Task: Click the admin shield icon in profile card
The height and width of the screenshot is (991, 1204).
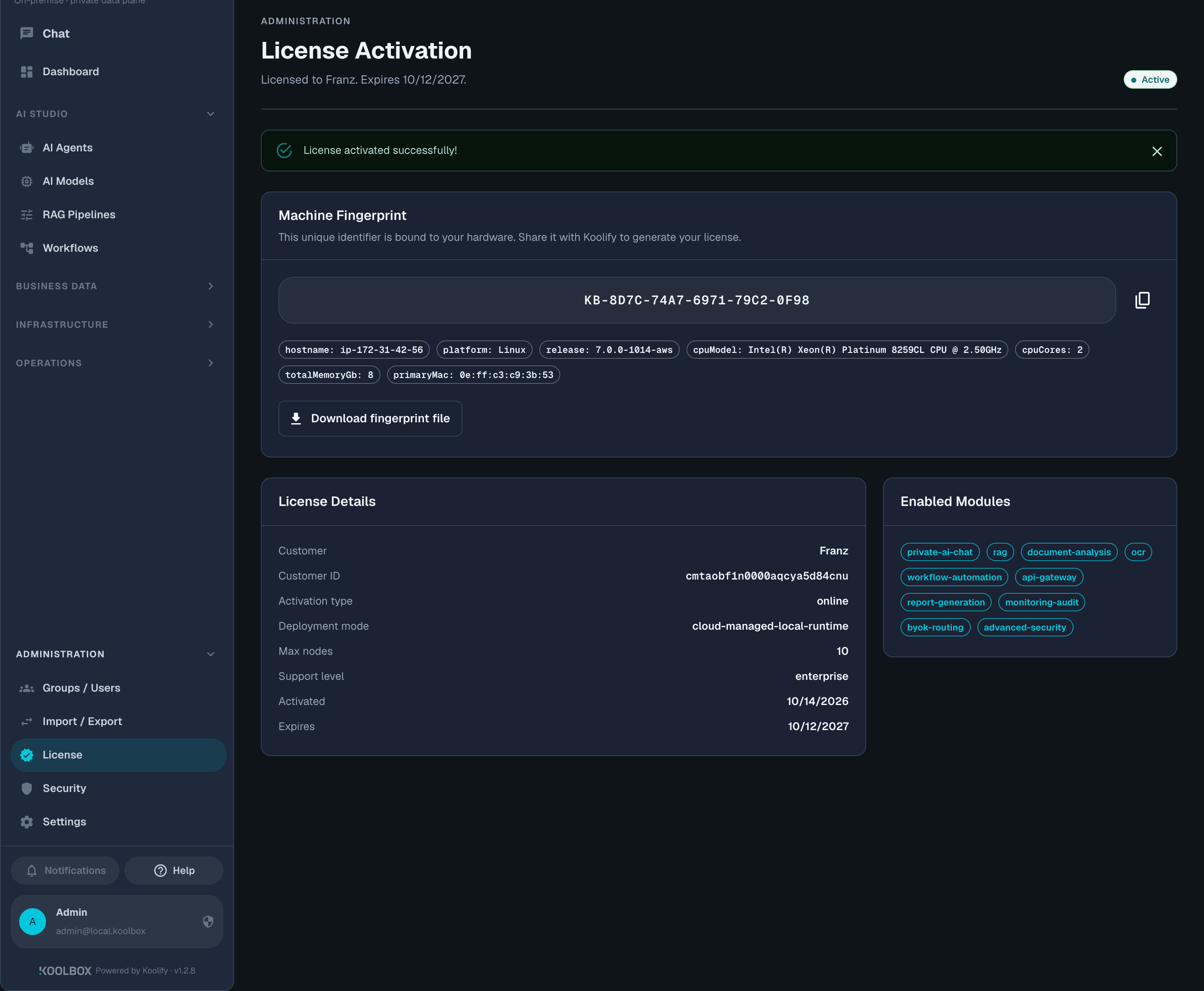Action: pos(208,922)
